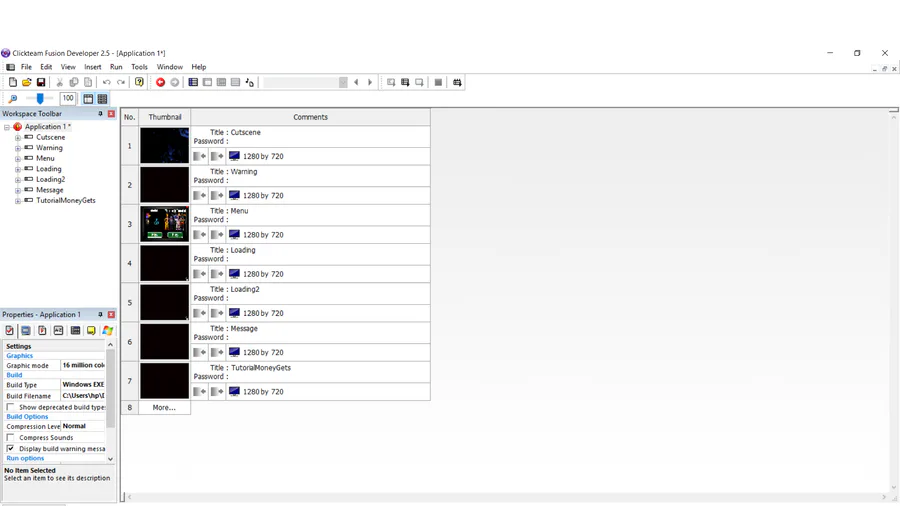Enable the Compress Sounds checkbox
The width and height of the screenshot is (900, 506).
[11, 437]
